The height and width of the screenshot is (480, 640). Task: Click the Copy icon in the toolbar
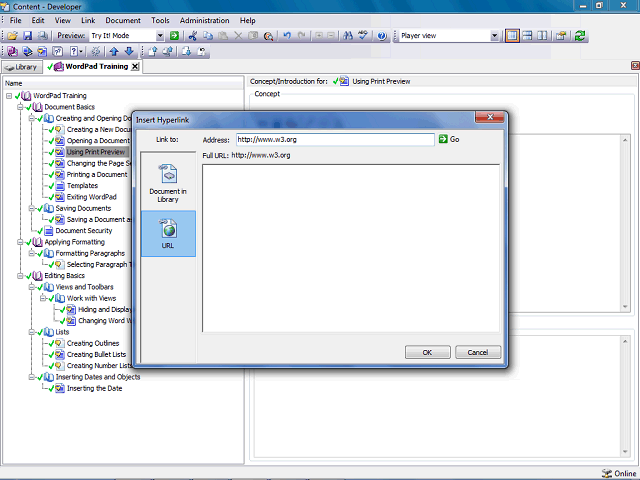tap(208, 36)
